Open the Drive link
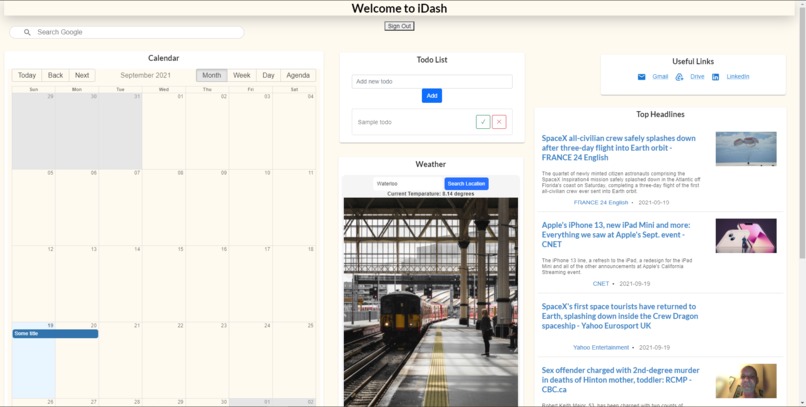 697,77
